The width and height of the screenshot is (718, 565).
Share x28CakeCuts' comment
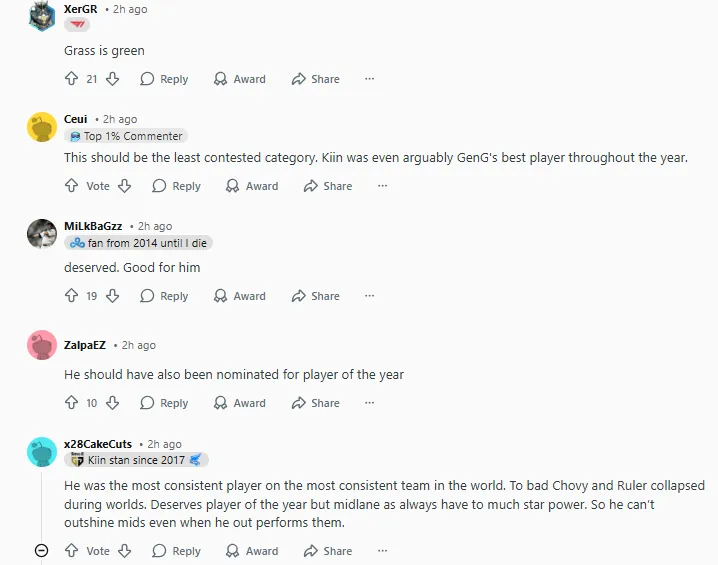[327, 551]
